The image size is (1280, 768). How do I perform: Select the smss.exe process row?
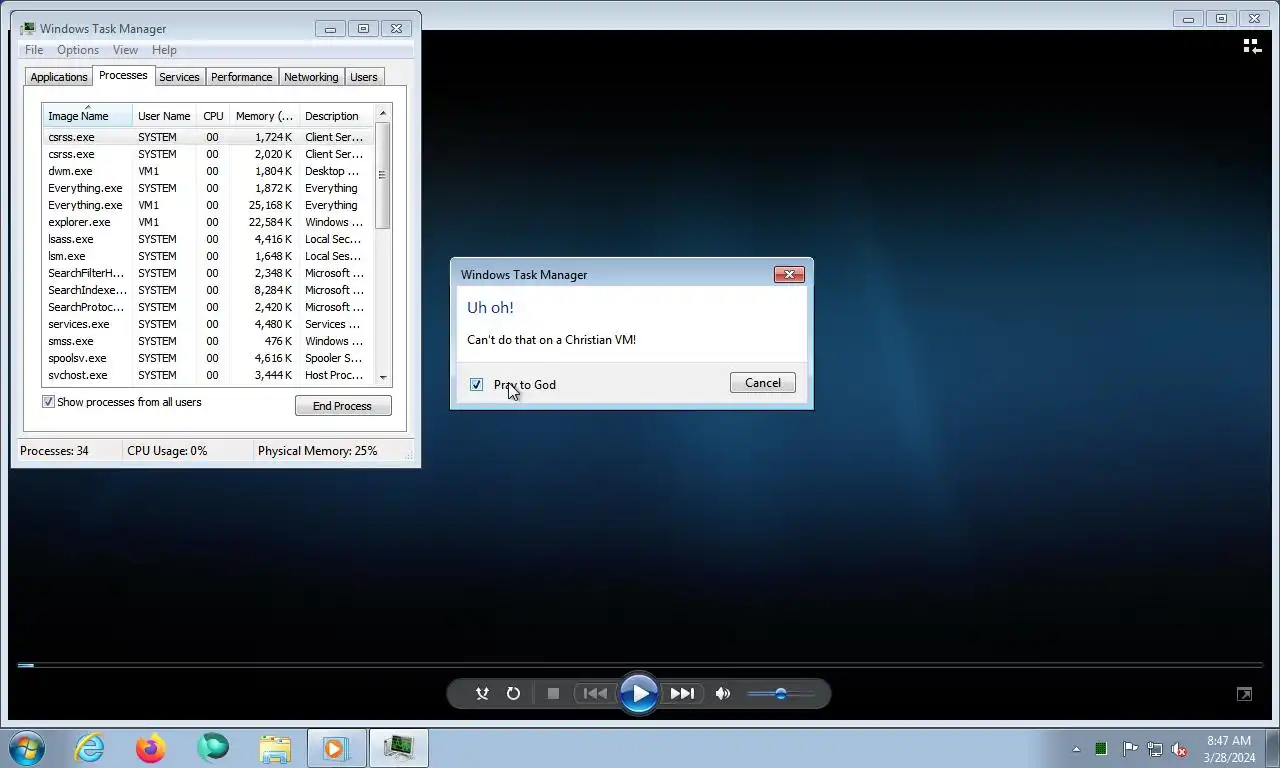coord(208,341)
